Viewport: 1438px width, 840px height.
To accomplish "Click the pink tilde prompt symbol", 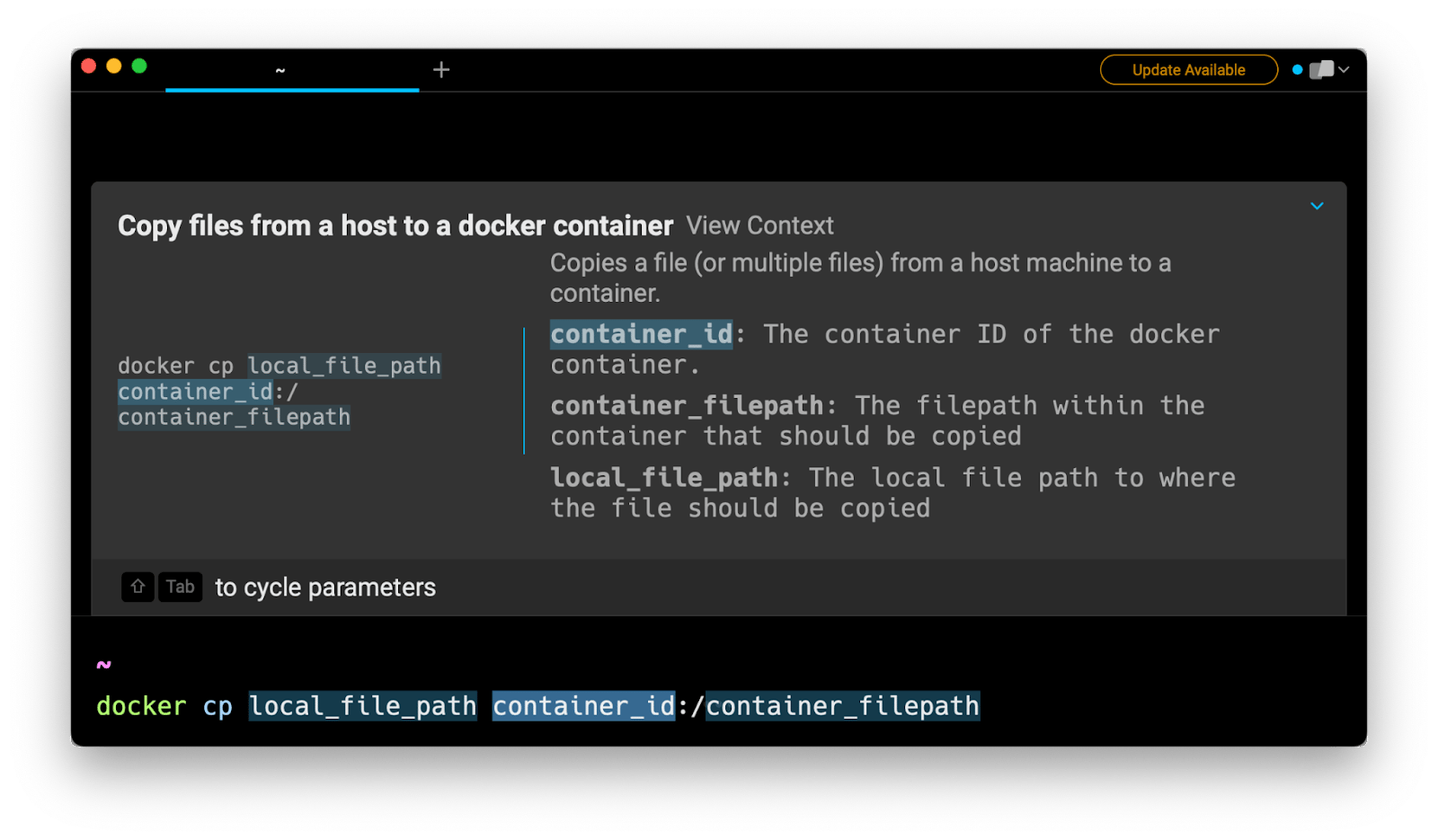I will (104, 665).
